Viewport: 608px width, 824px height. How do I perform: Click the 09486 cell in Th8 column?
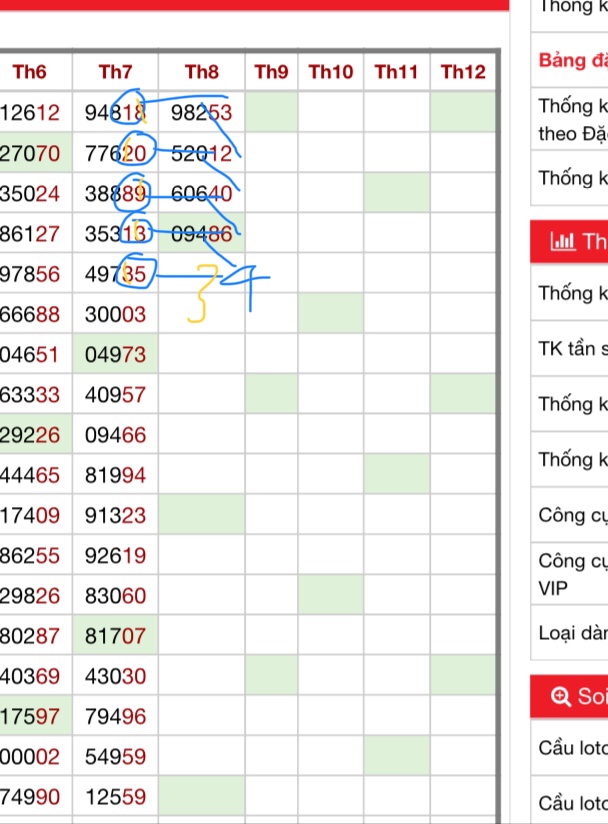[x=202, y=234]
